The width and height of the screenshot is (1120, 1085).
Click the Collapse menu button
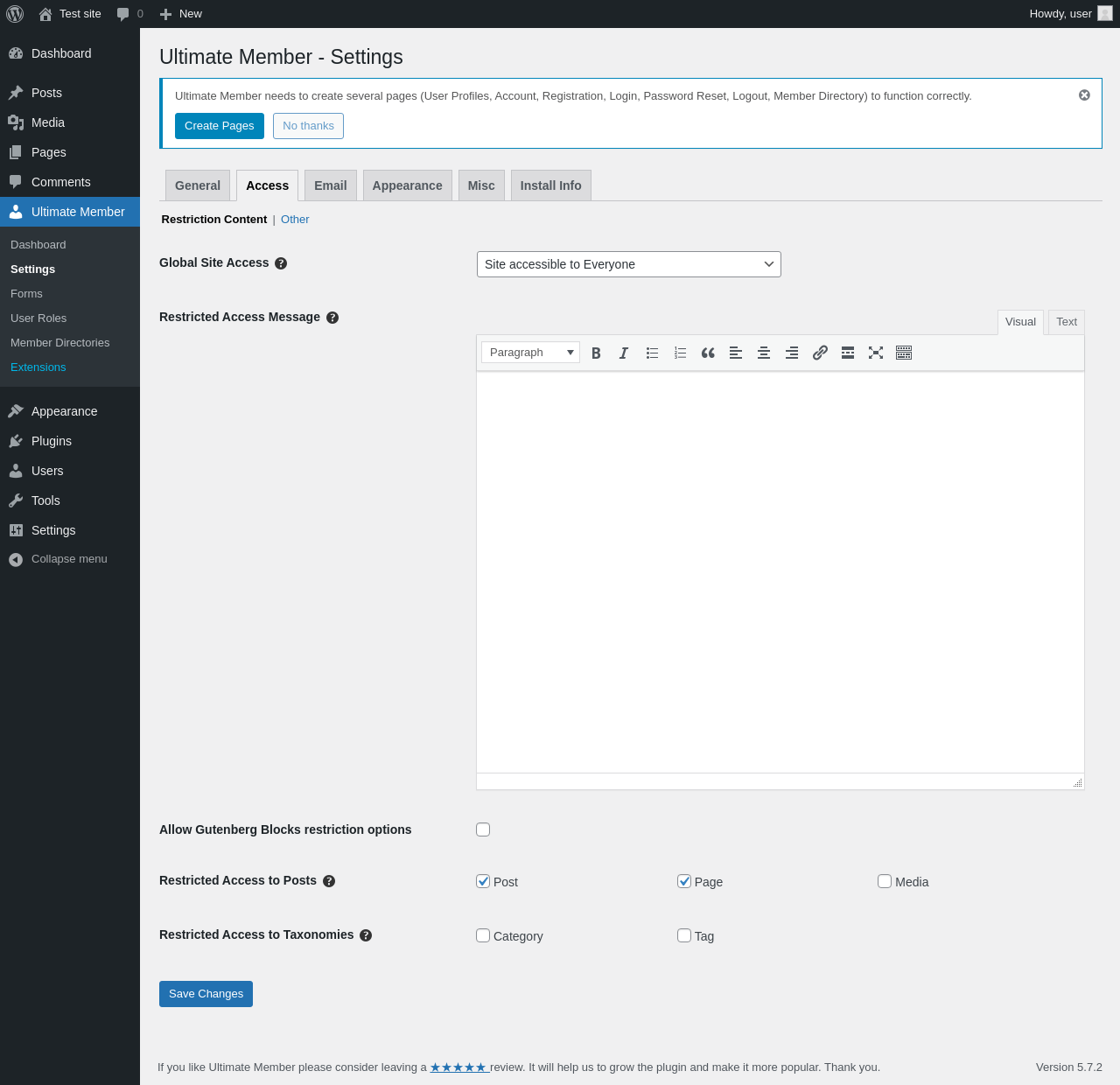coord(70,559)
